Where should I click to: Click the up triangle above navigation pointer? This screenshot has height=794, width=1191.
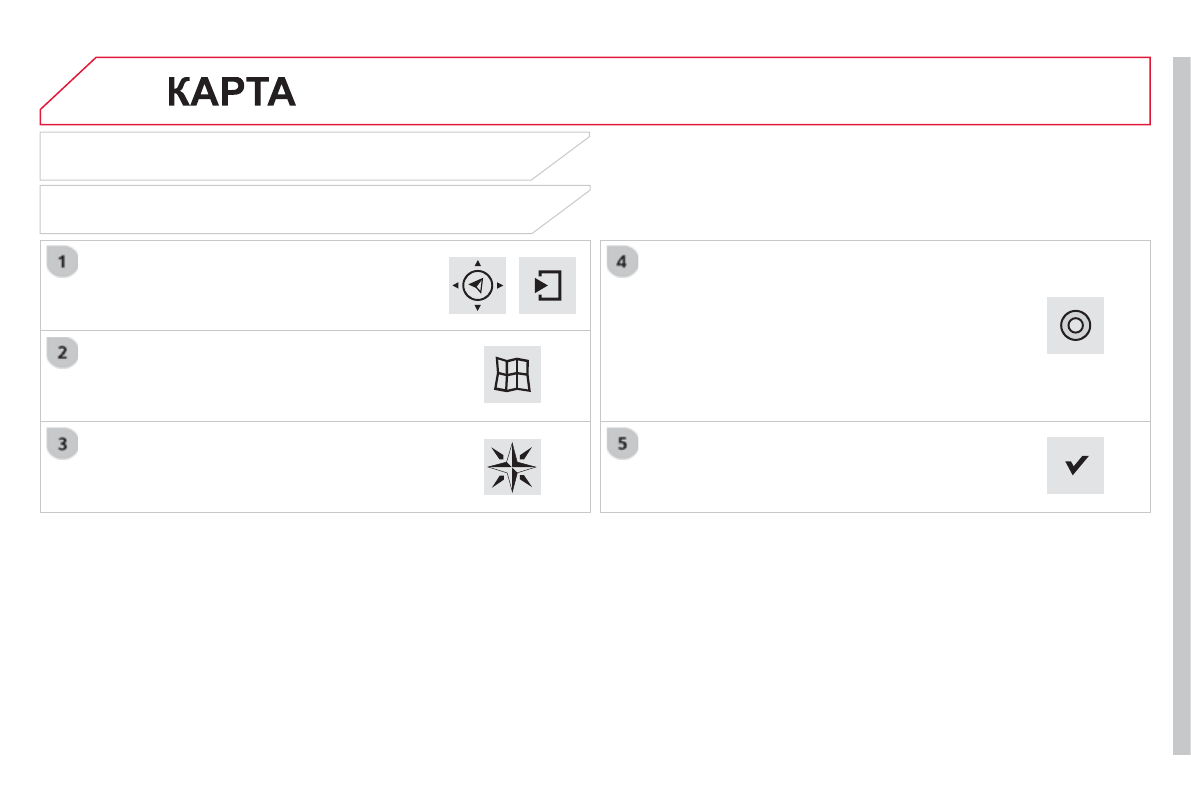pos(477,263)
